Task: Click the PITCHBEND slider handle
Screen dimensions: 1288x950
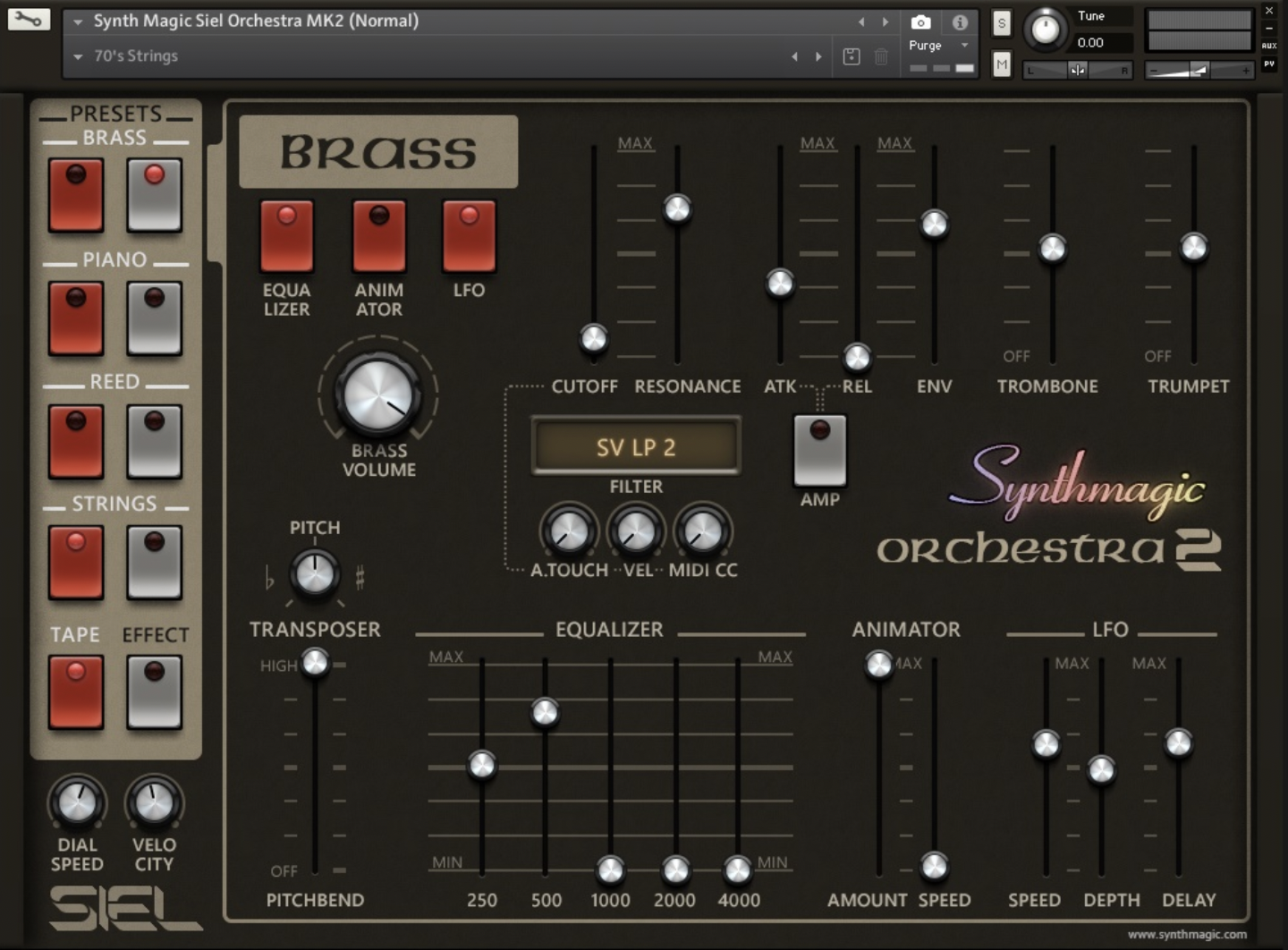Action: [x=315, y=665]
